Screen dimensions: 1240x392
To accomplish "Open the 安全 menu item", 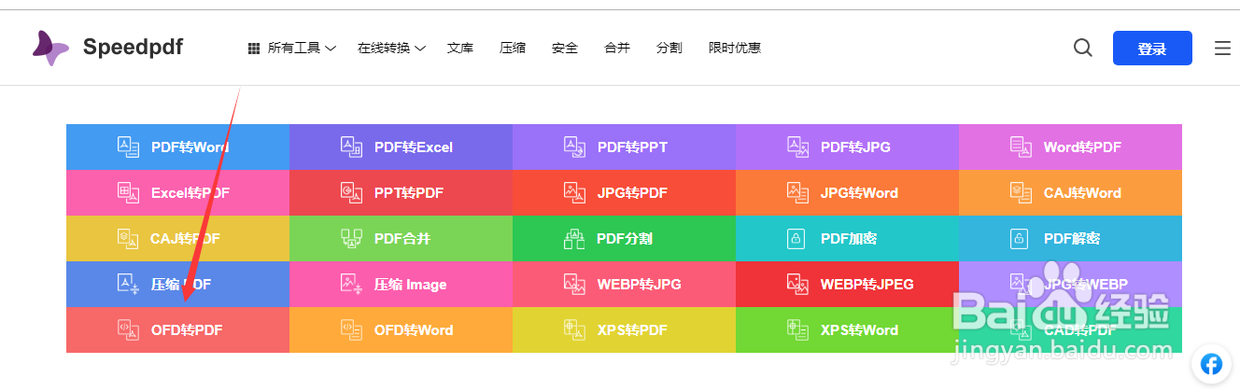I will pyautogui.click(x=565, y=48).
